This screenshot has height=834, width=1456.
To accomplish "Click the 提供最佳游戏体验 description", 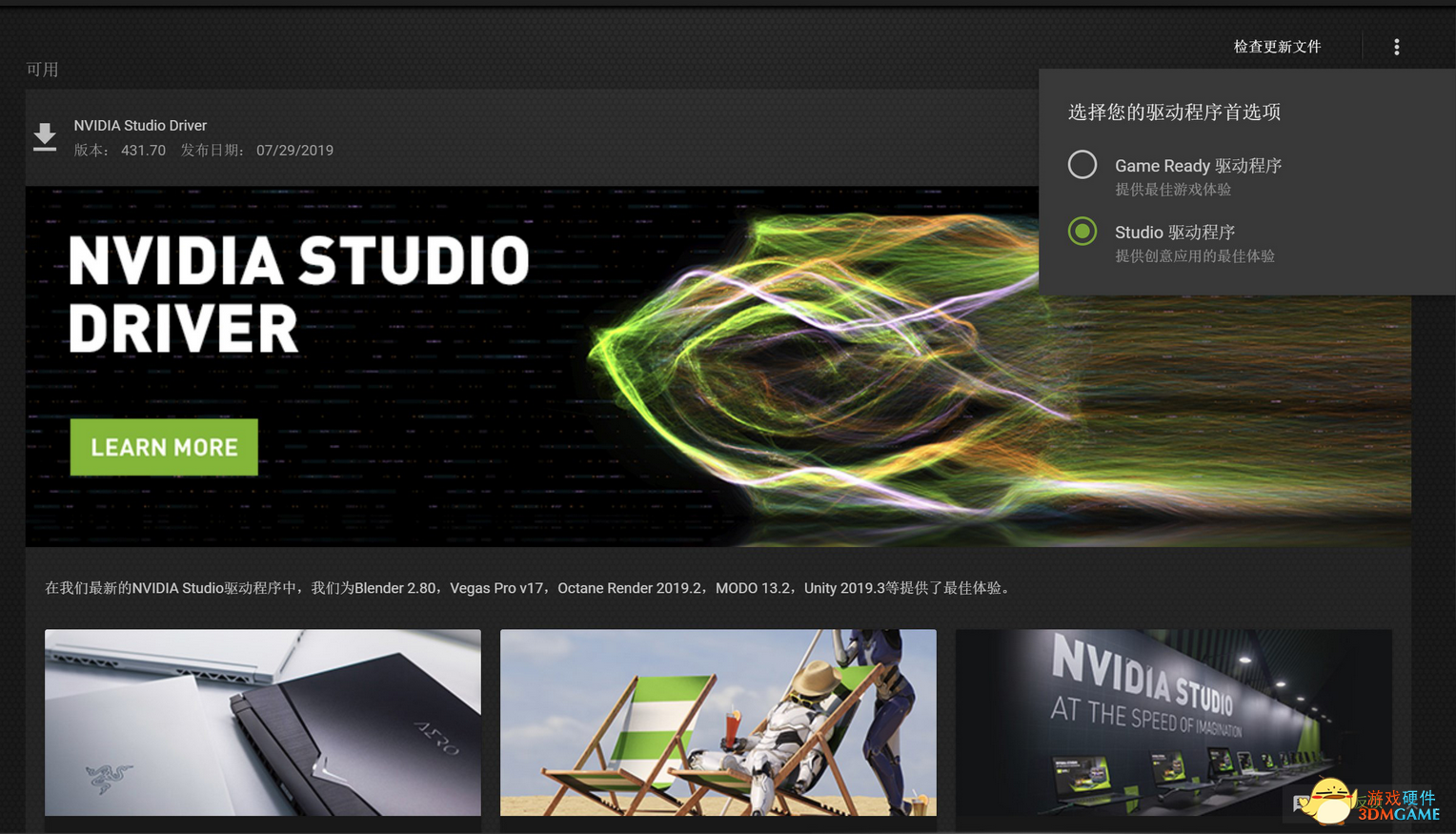I will pyautogui.click(x=1173, y=190).
